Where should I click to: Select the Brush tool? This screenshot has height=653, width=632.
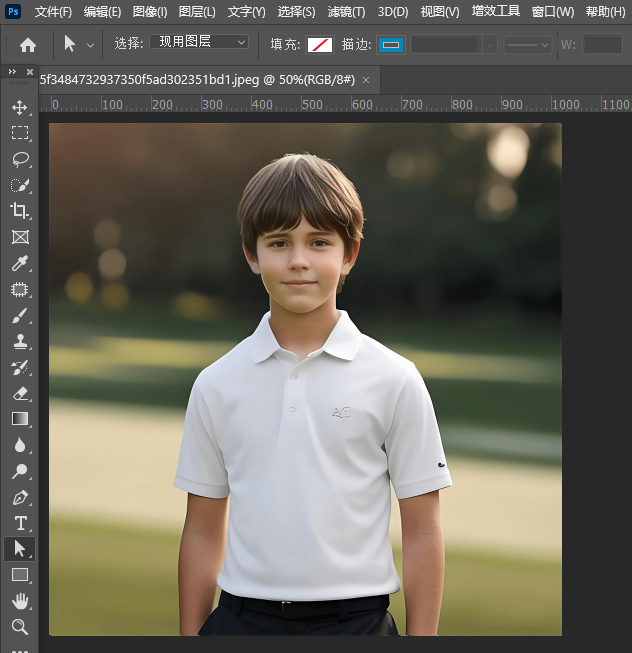20,315
